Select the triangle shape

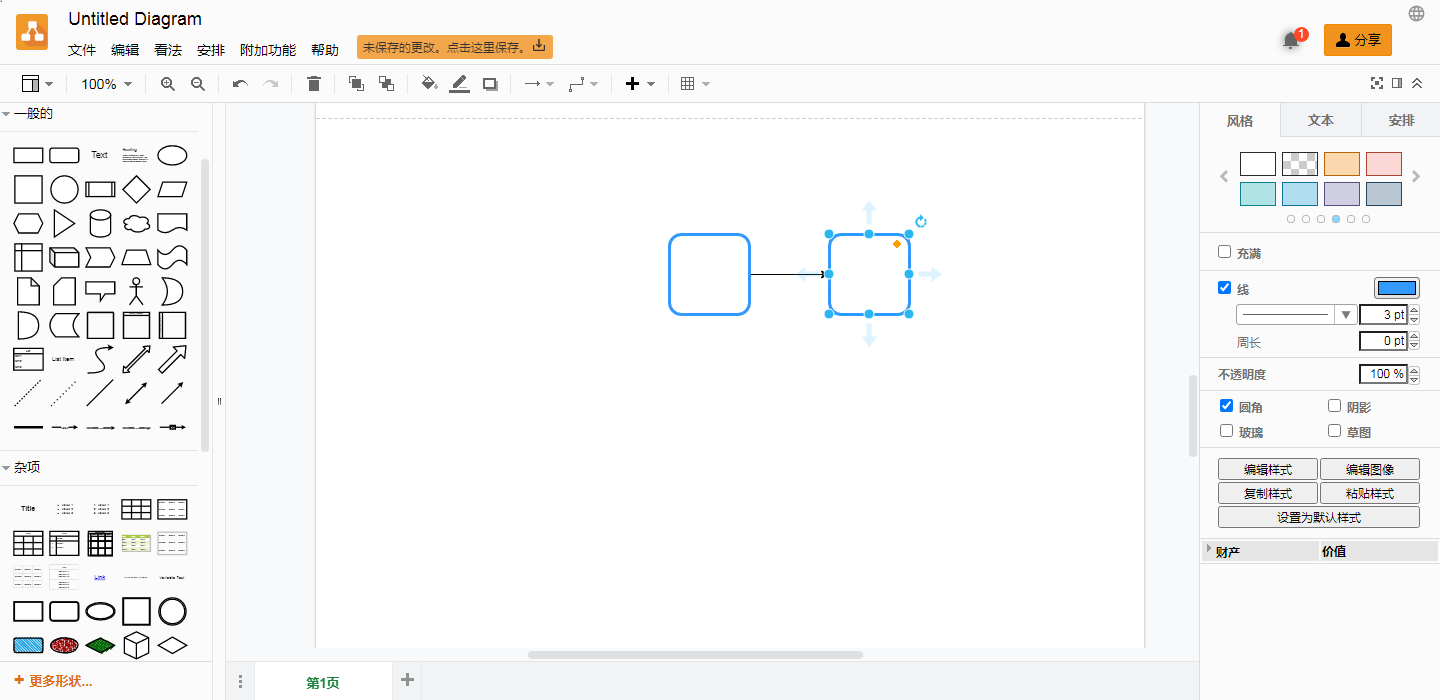64,223
